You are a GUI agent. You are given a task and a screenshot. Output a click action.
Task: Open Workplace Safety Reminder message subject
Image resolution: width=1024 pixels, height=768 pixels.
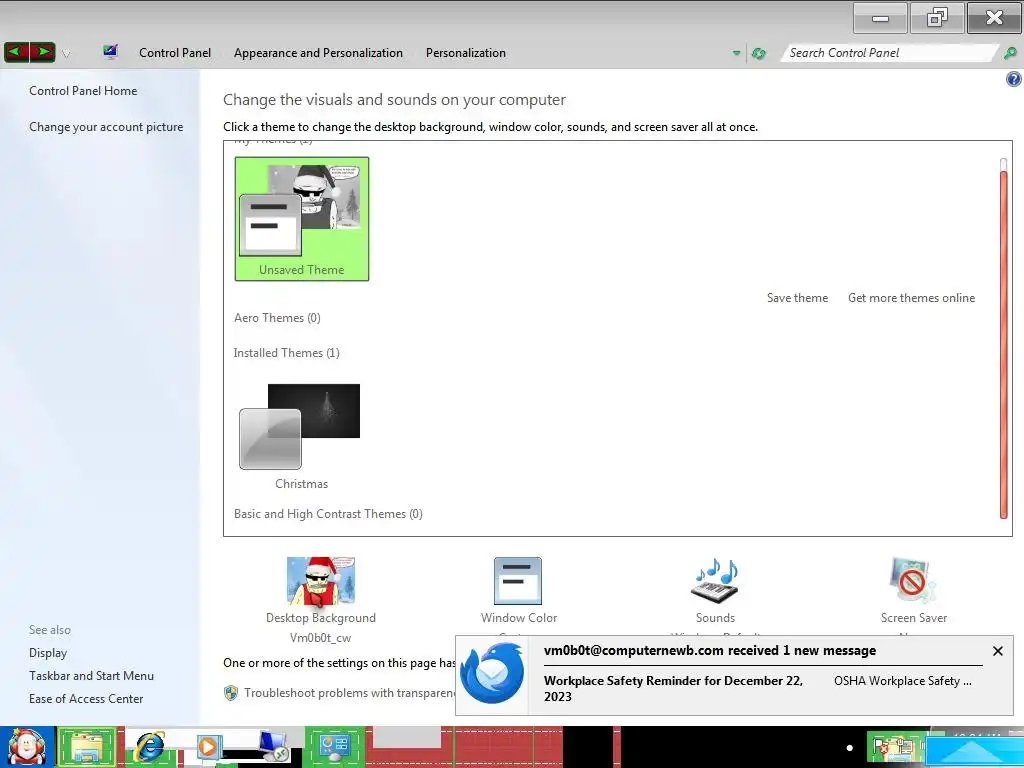[x=673, y=688]
